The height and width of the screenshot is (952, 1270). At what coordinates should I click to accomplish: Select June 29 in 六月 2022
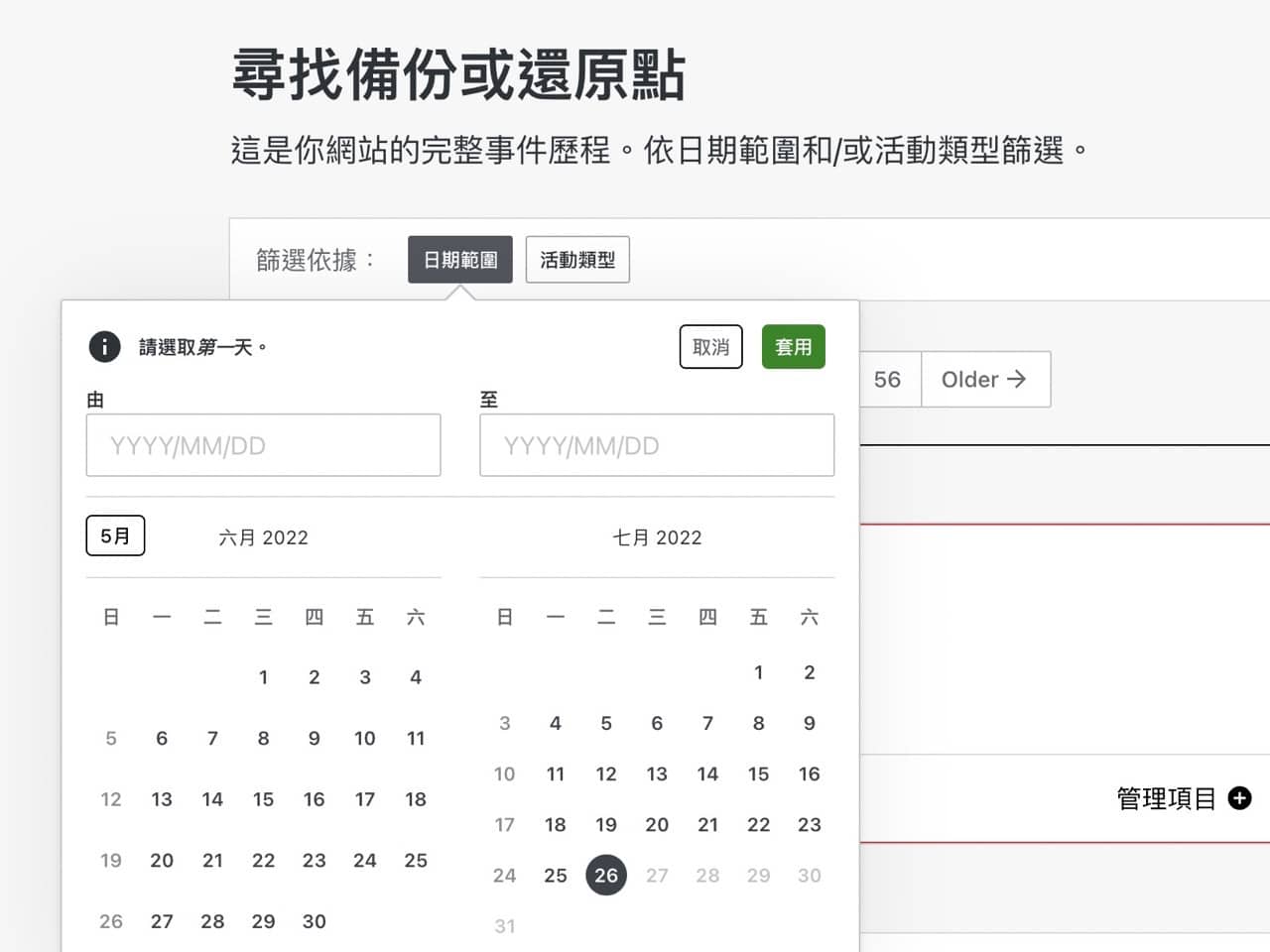263,921
